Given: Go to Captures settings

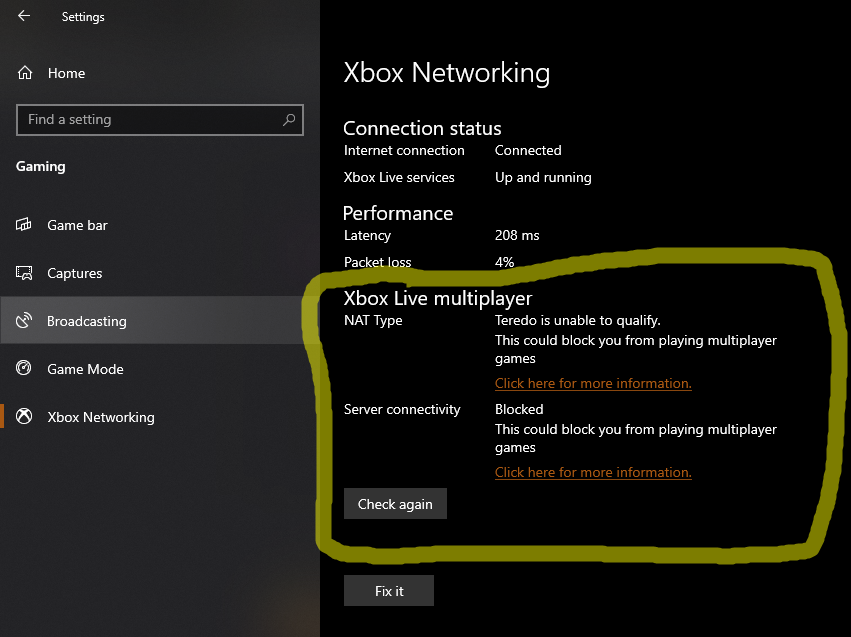Looking at the screenshot, I should tap(160, 273).
